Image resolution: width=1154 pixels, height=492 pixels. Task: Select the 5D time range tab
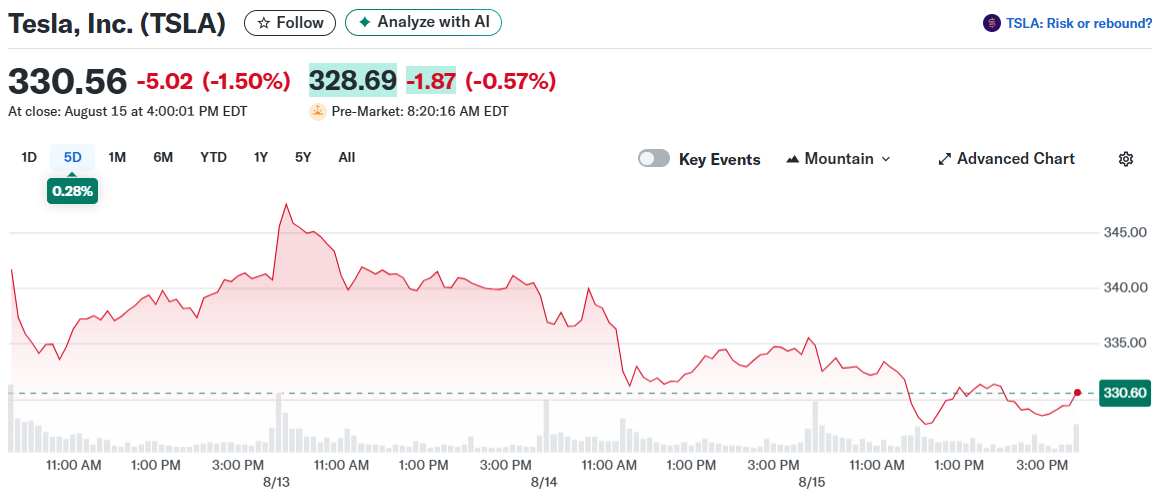click(x=73, y=157)
